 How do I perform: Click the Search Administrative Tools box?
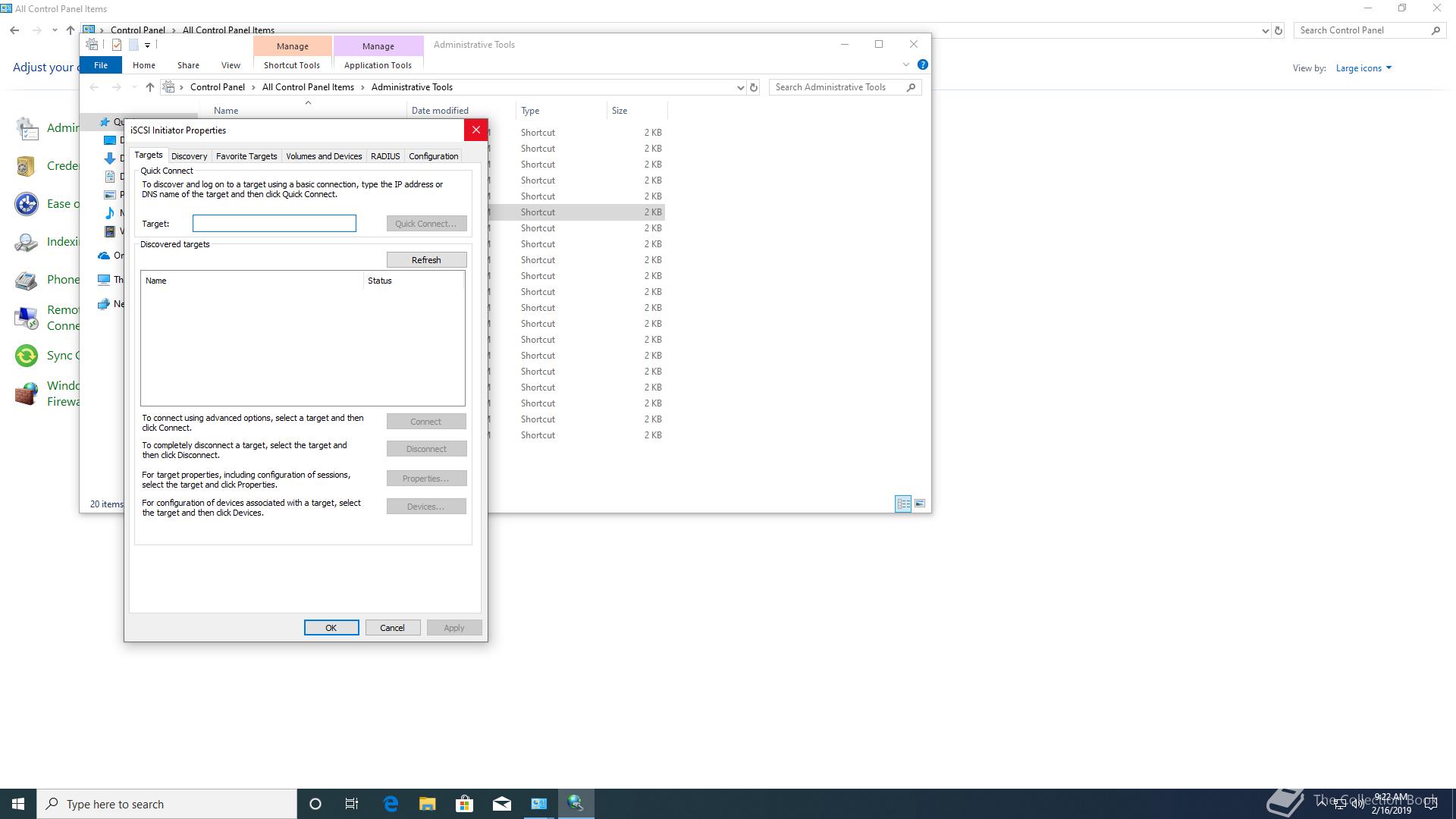click(x=838, y=87)
